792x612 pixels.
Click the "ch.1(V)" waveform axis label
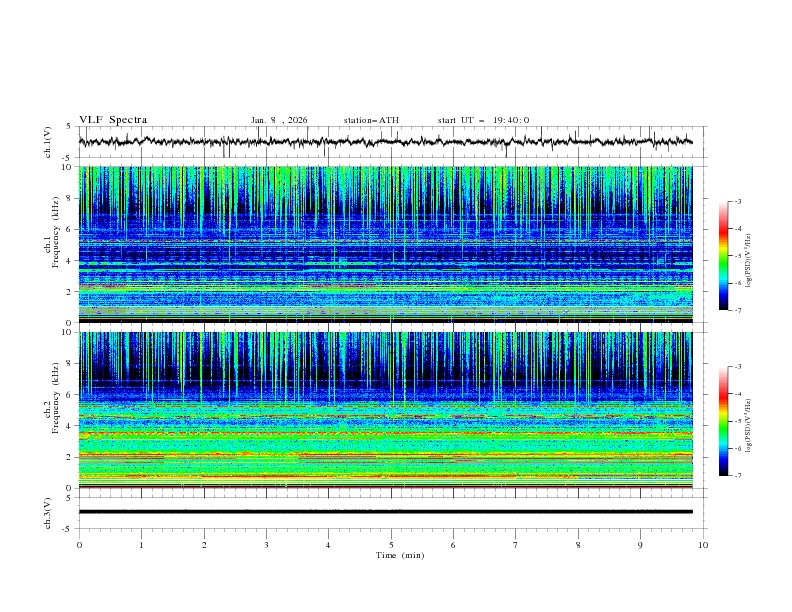coord(48,142)
